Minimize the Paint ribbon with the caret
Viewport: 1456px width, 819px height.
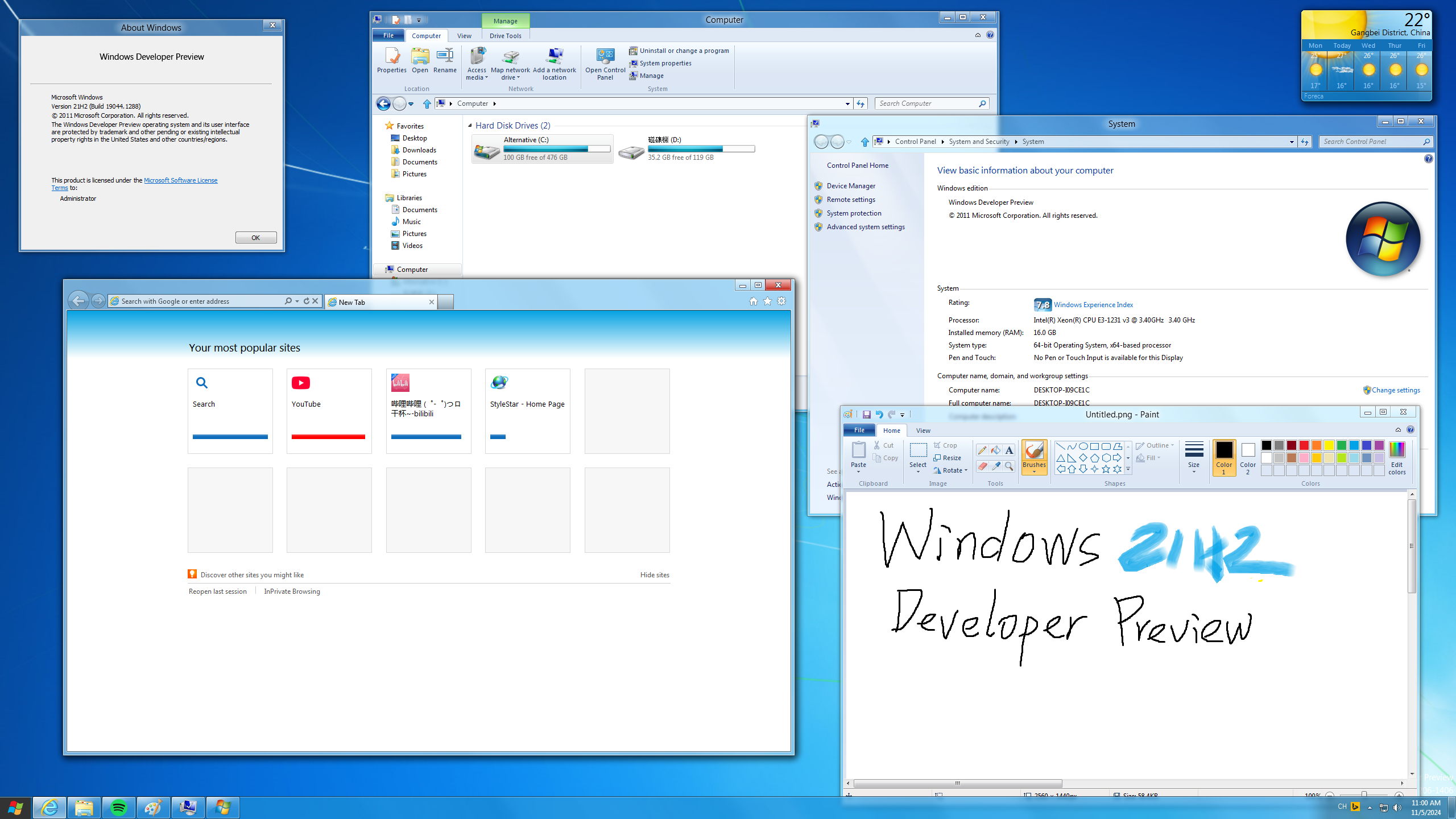tap(1398, 430)
